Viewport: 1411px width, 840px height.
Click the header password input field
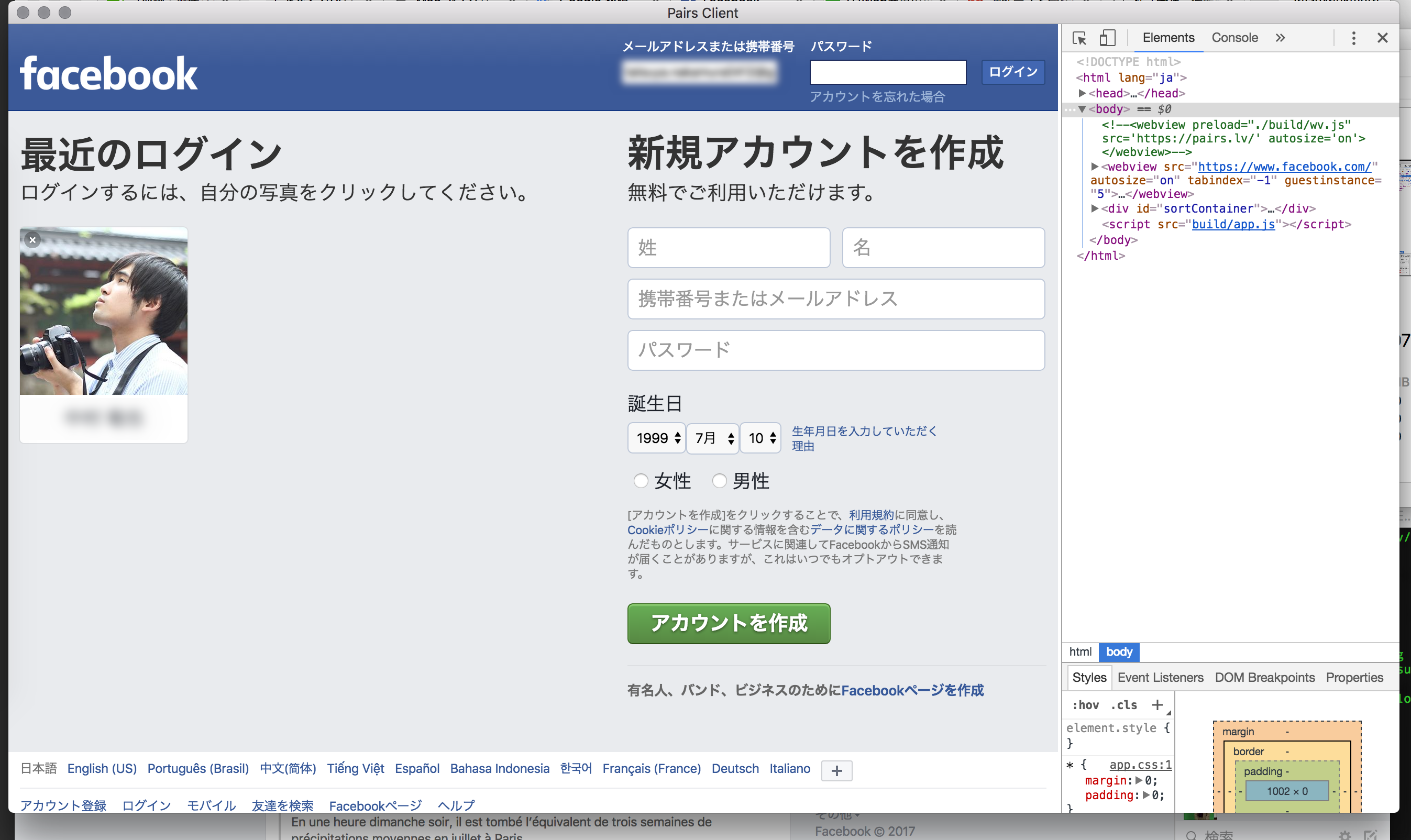(x=888, y=72)
